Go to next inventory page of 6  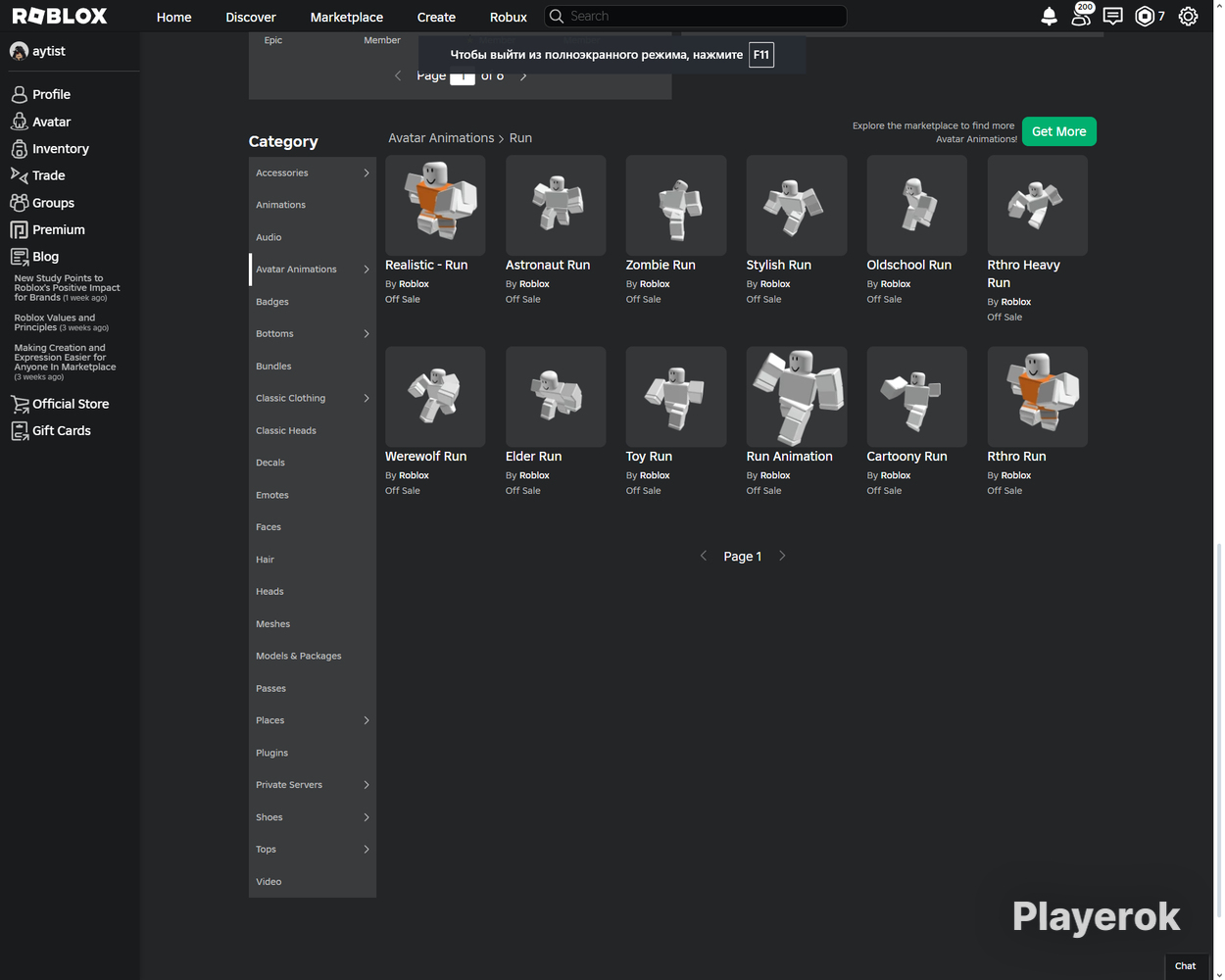pyautogui.click(x=523, y=76)
